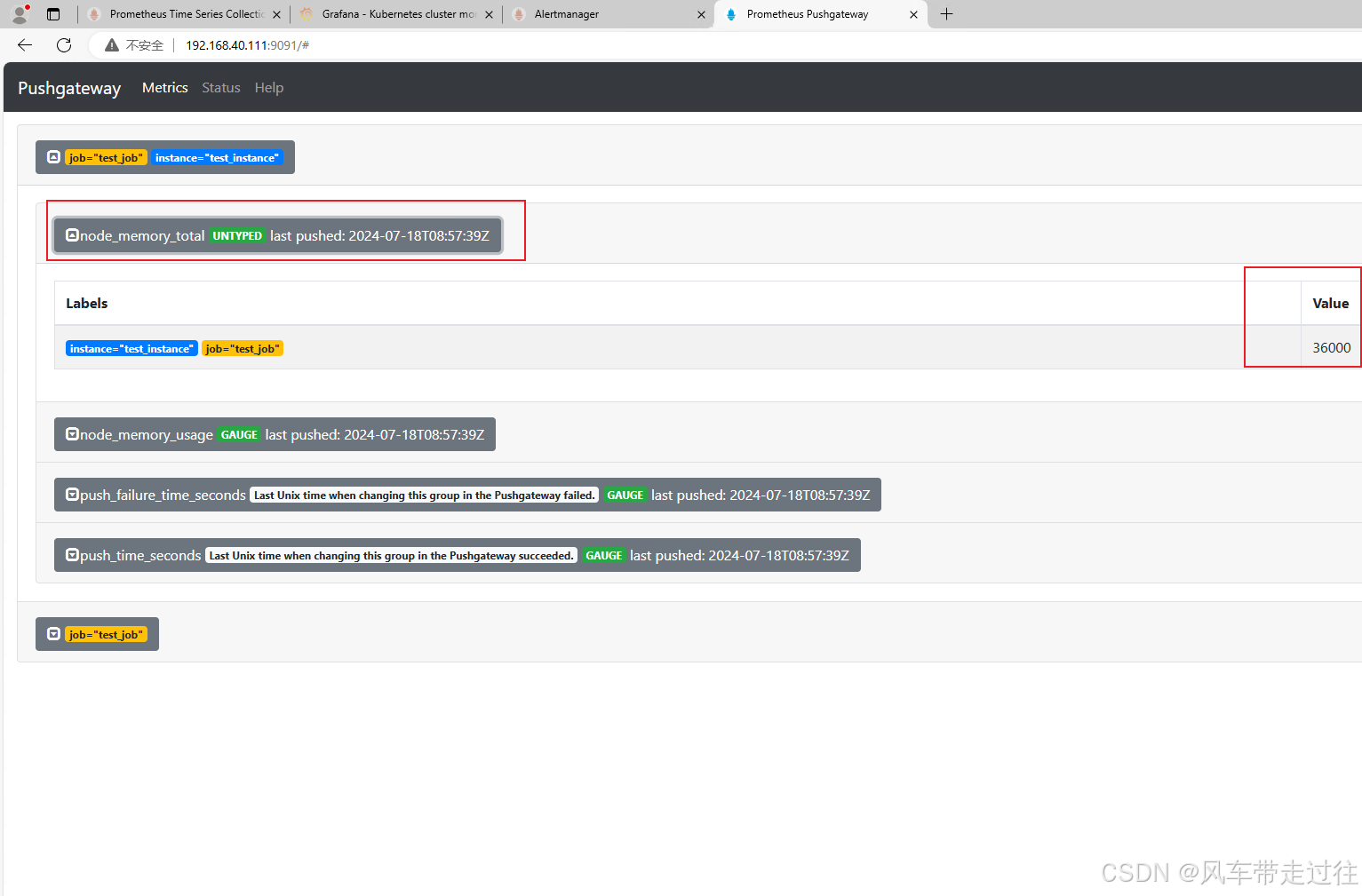Open the Metrics nav item
The image size is (1362, 896).
[165, 87]
